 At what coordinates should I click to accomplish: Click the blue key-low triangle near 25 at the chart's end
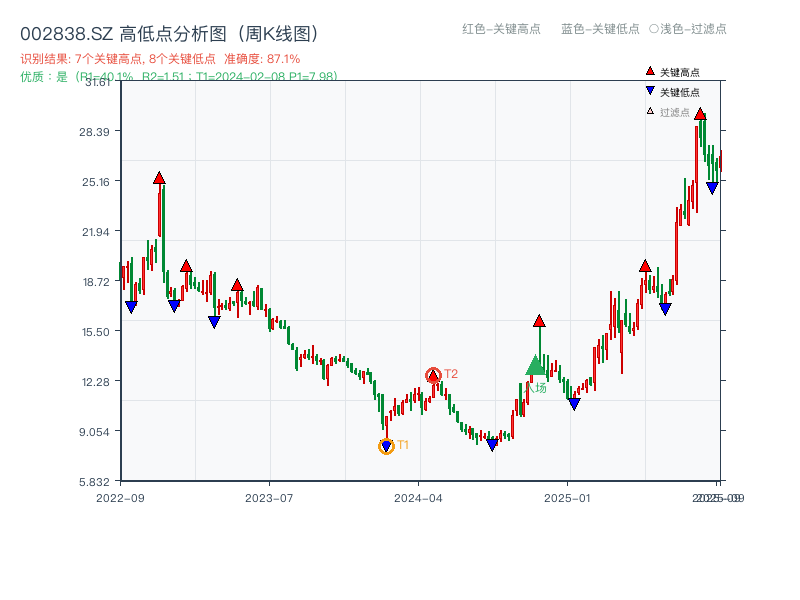(x=712, y=188)
